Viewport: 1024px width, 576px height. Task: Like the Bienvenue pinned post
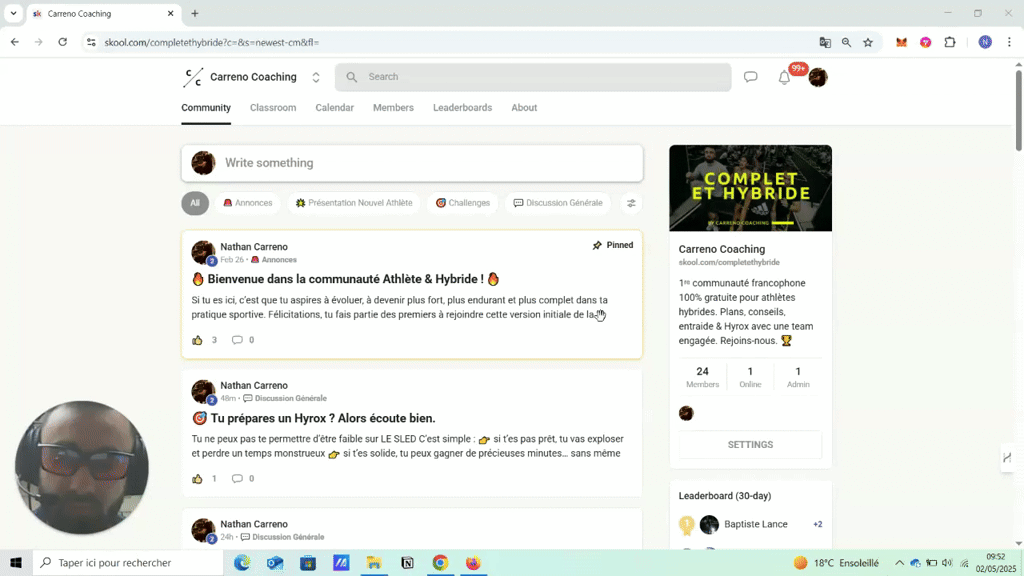(x=197, y=340)
